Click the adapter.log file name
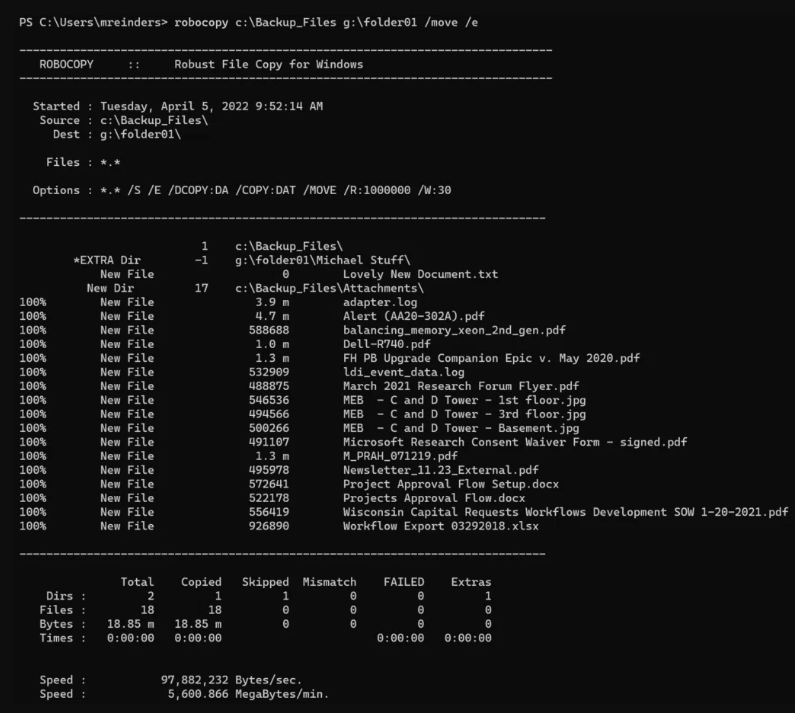The width and height of the screenshot is (795, 713). point(380,302)
